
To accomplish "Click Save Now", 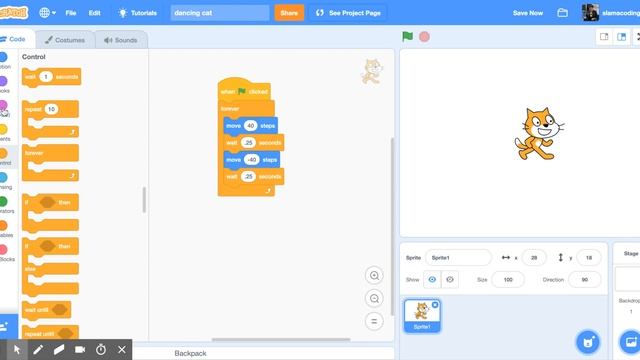I will 528,13.
